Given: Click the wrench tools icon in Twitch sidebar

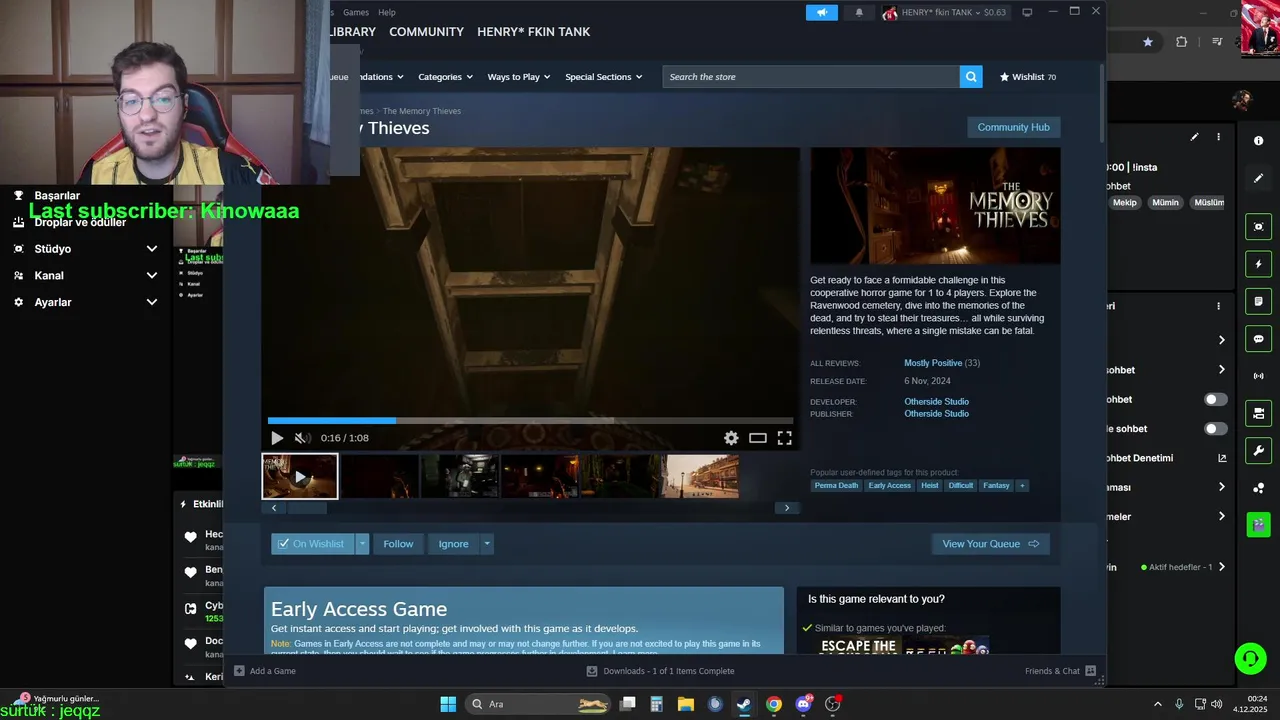Looking at the screenshot, I should pyautogui.click(x=1258, y=450).
